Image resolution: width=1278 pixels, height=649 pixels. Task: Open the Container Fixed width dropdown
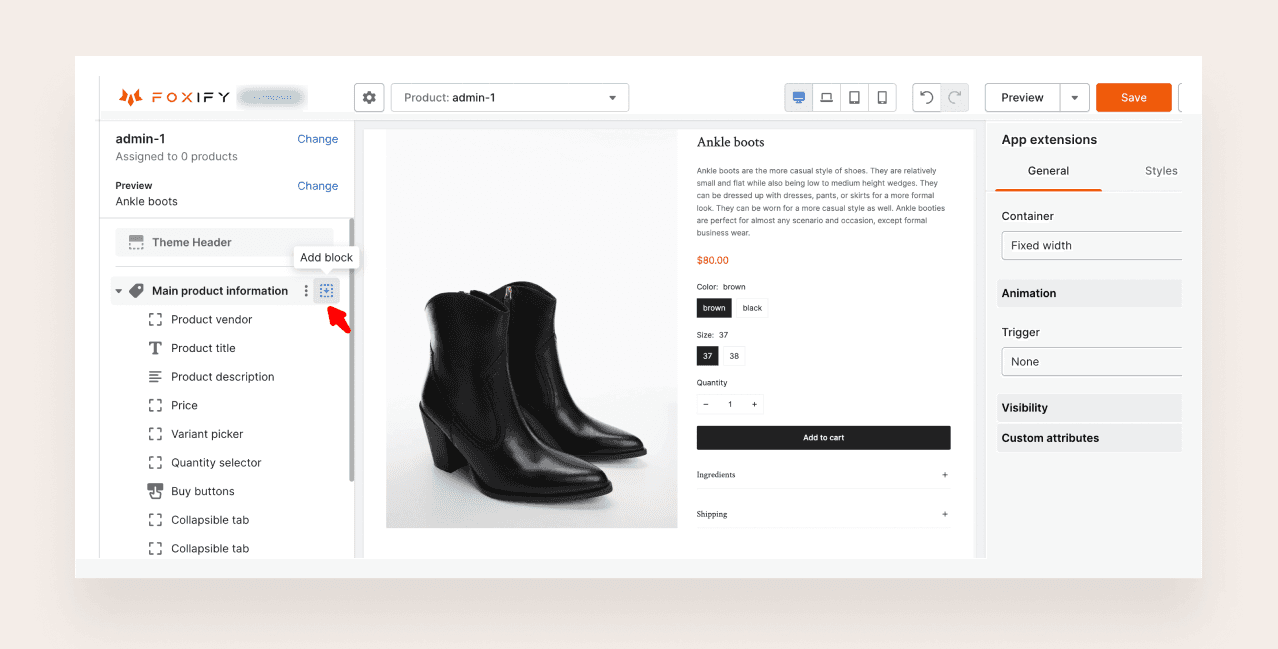coord(1092,246)
